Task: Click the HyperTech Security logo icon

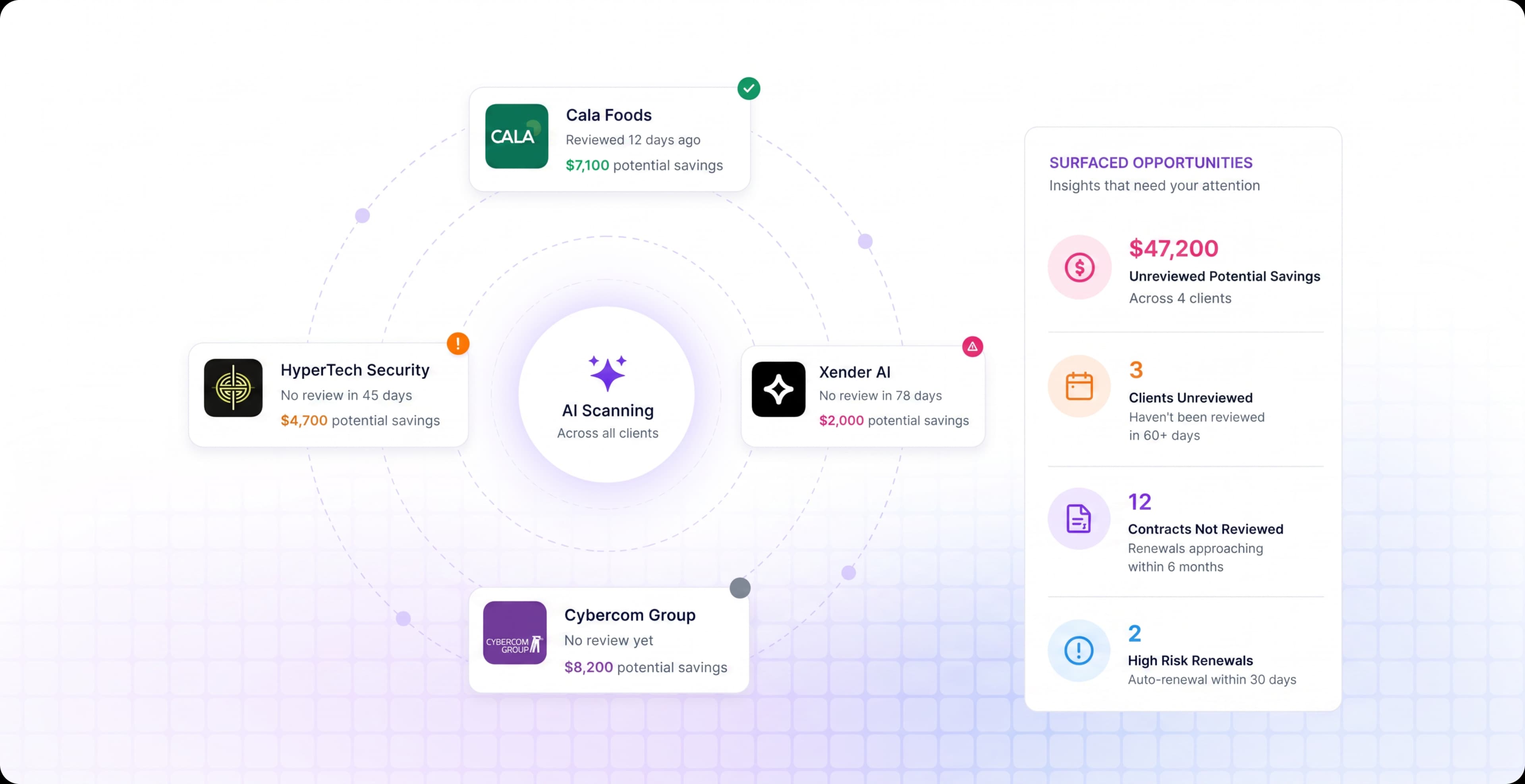Action: [x=233, y=387]
